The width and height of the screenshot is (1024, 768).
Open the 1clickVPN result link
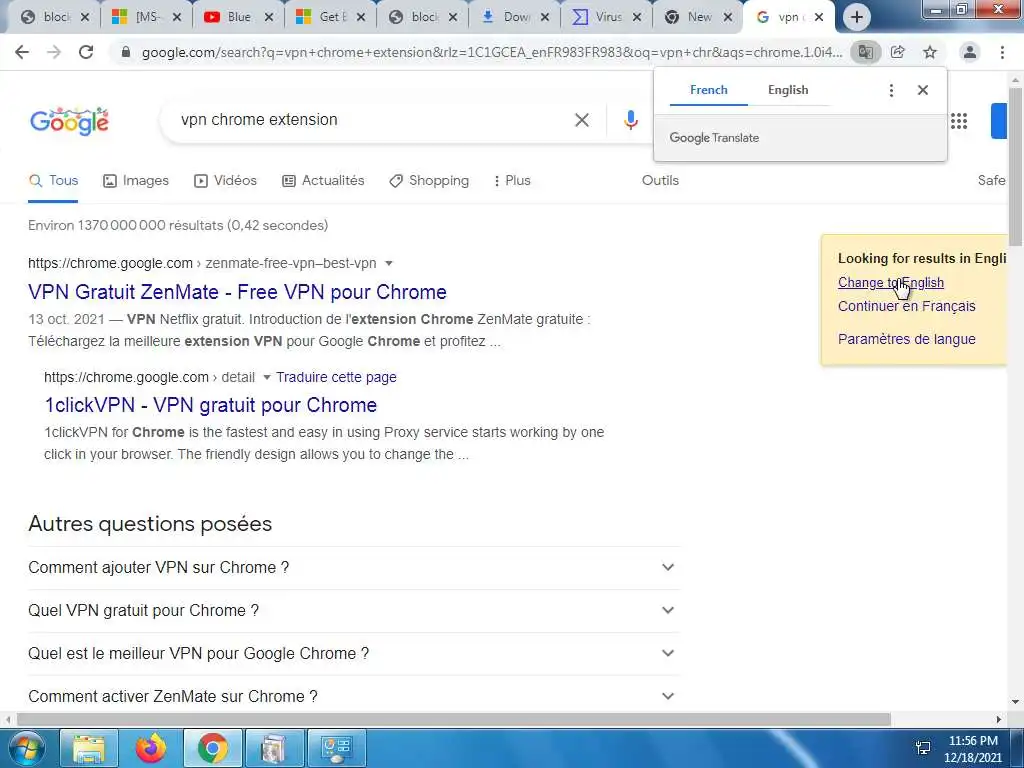(210, 405)
